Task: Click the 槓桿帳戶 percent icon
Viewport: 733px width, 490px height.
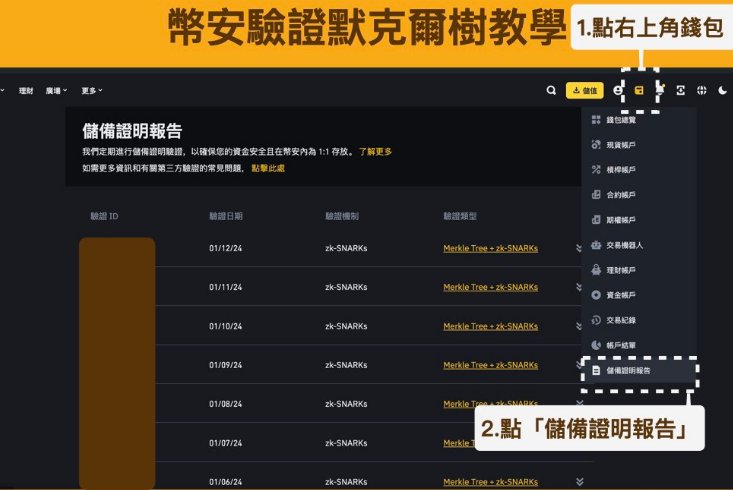Action: coord(596,170)
